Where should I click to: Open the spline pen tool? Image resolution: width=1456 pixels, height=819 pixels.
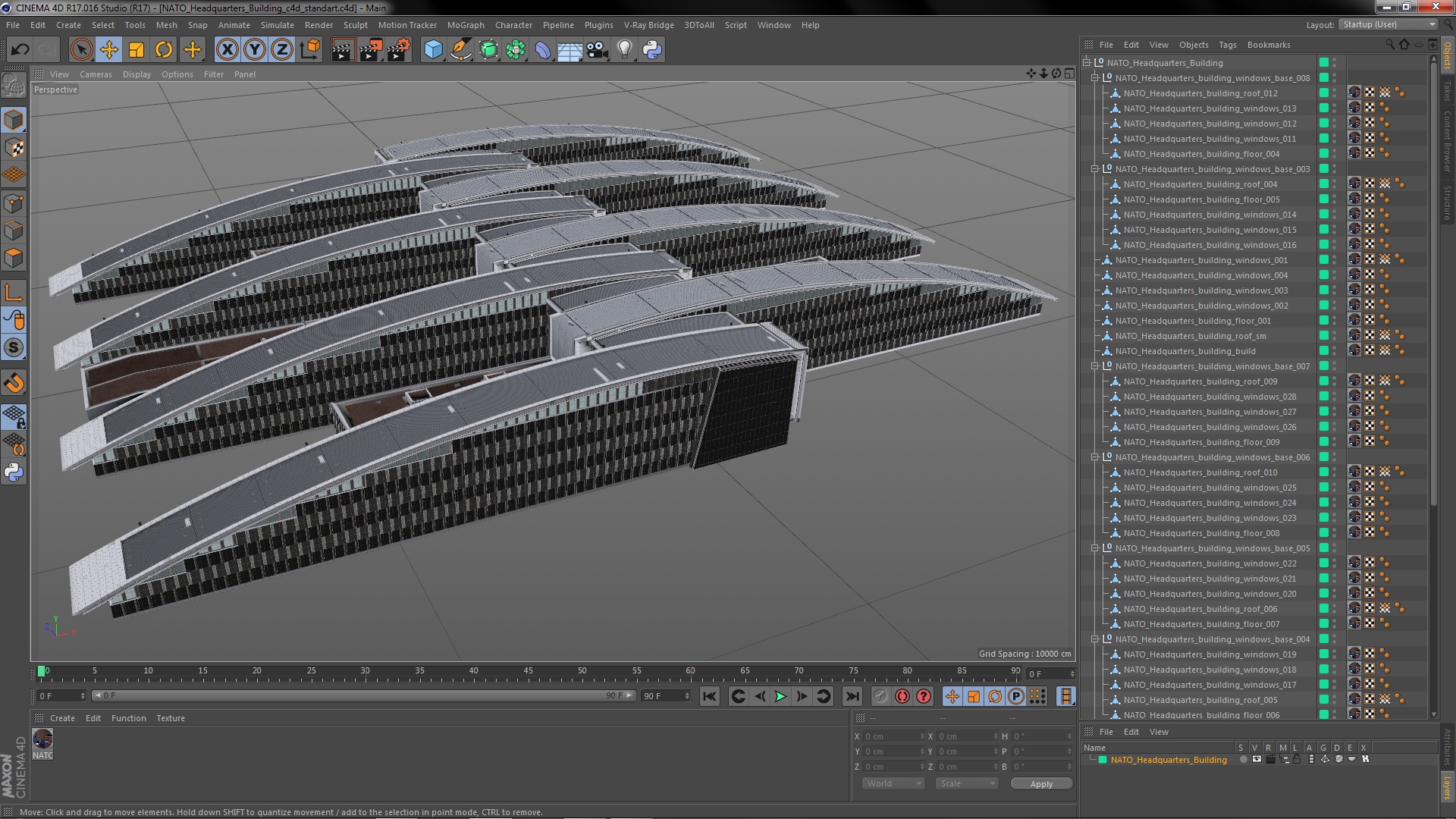point(460,50)
